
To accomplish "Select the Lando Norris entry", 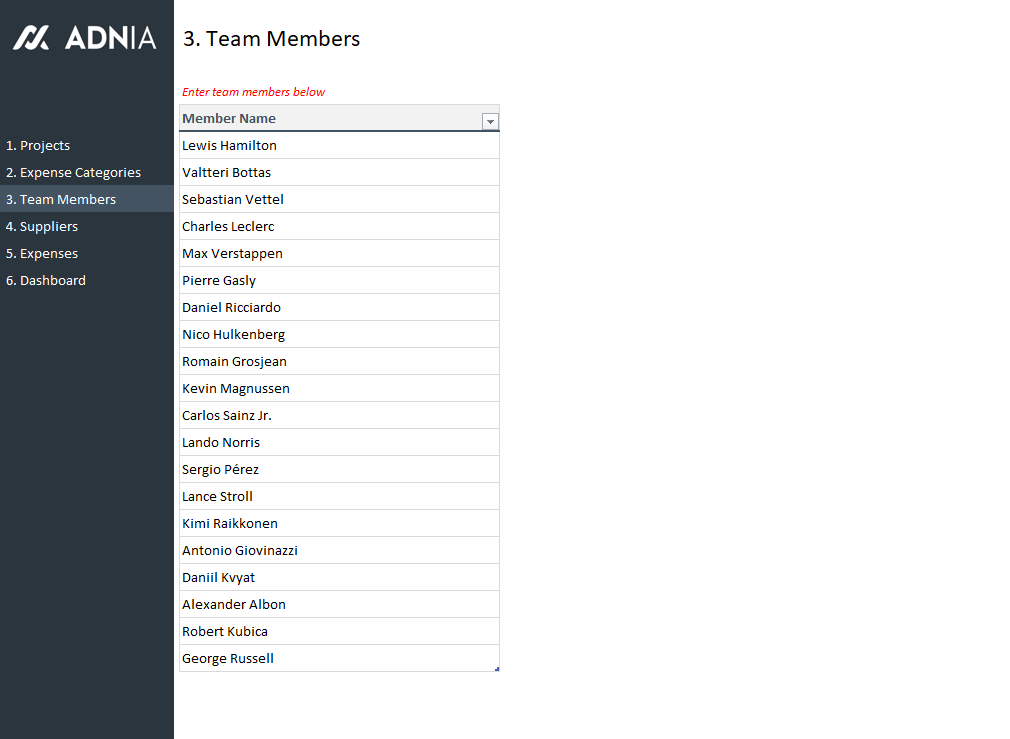I will tap(221, 443).
